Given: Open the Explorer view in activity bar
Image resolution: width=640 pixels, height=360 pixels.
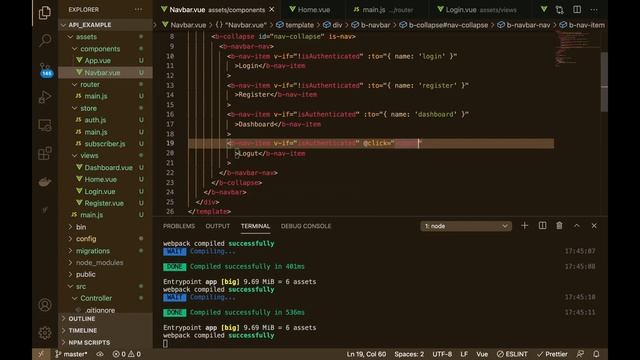Looking at the screenshot, I should (44, 13).
